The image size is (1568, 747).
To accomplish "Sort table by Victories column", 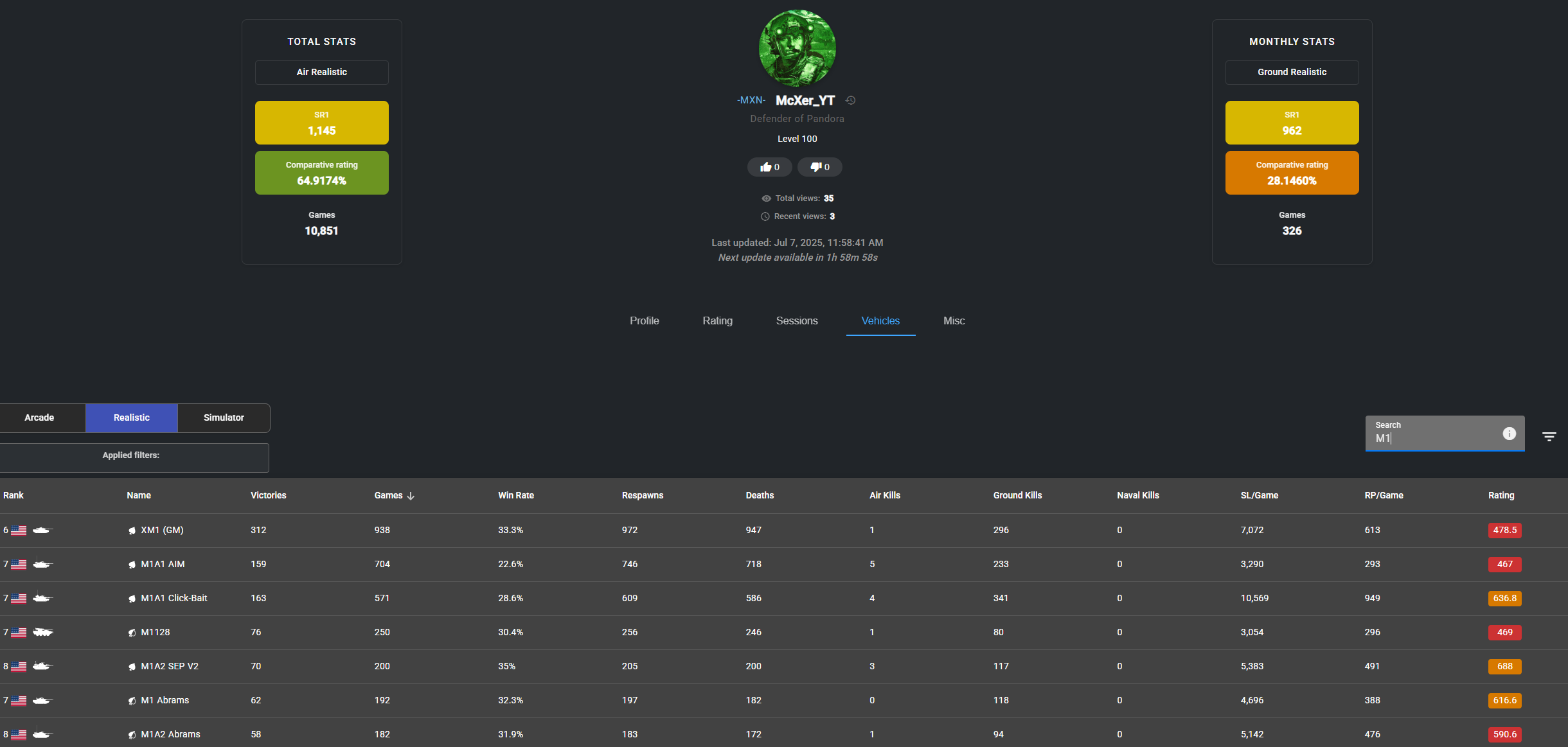I will coord(269,495).
